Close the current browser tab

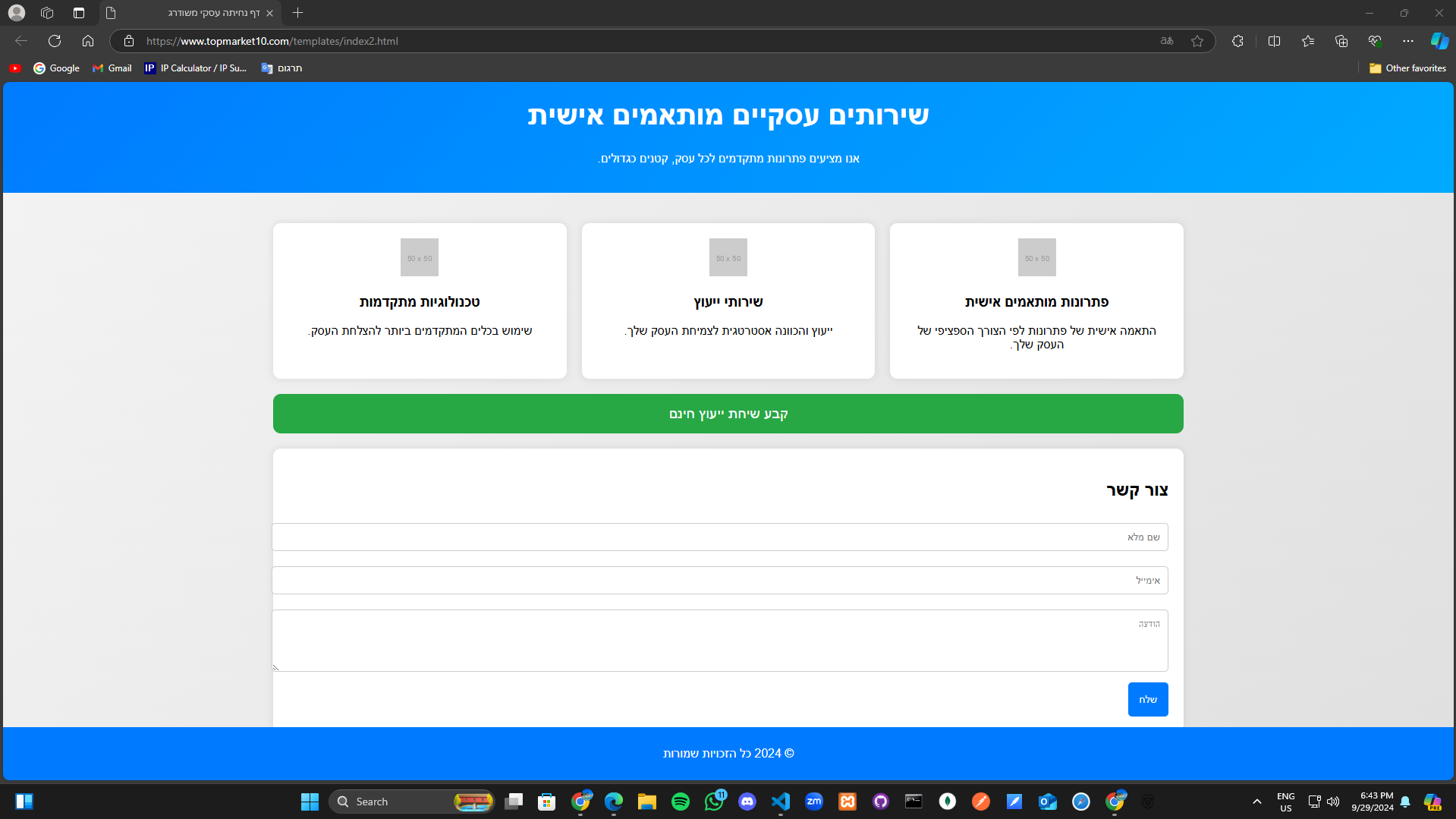pos(269,13)
